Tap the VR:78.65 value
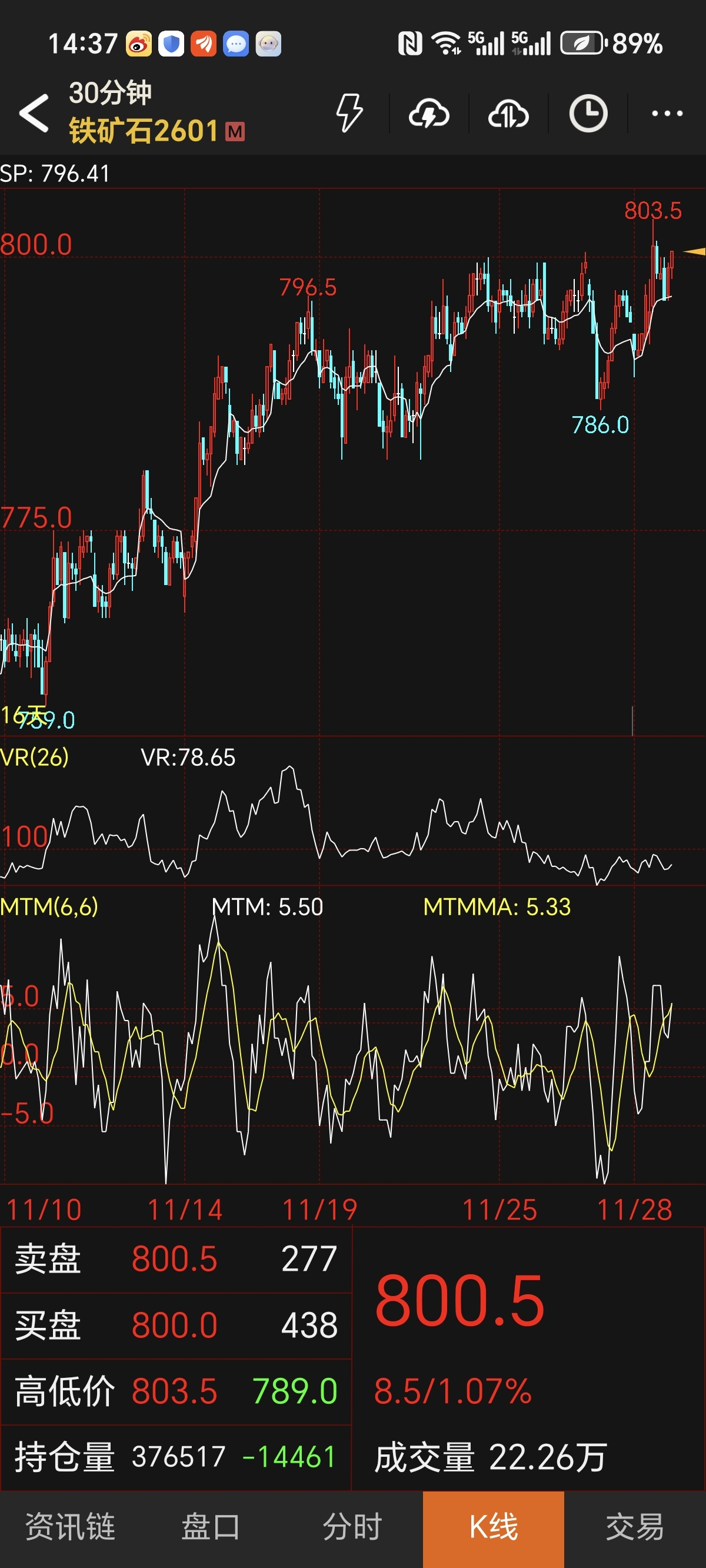The width and height of the screenshot is (706, 1568). tap(188, 758)
